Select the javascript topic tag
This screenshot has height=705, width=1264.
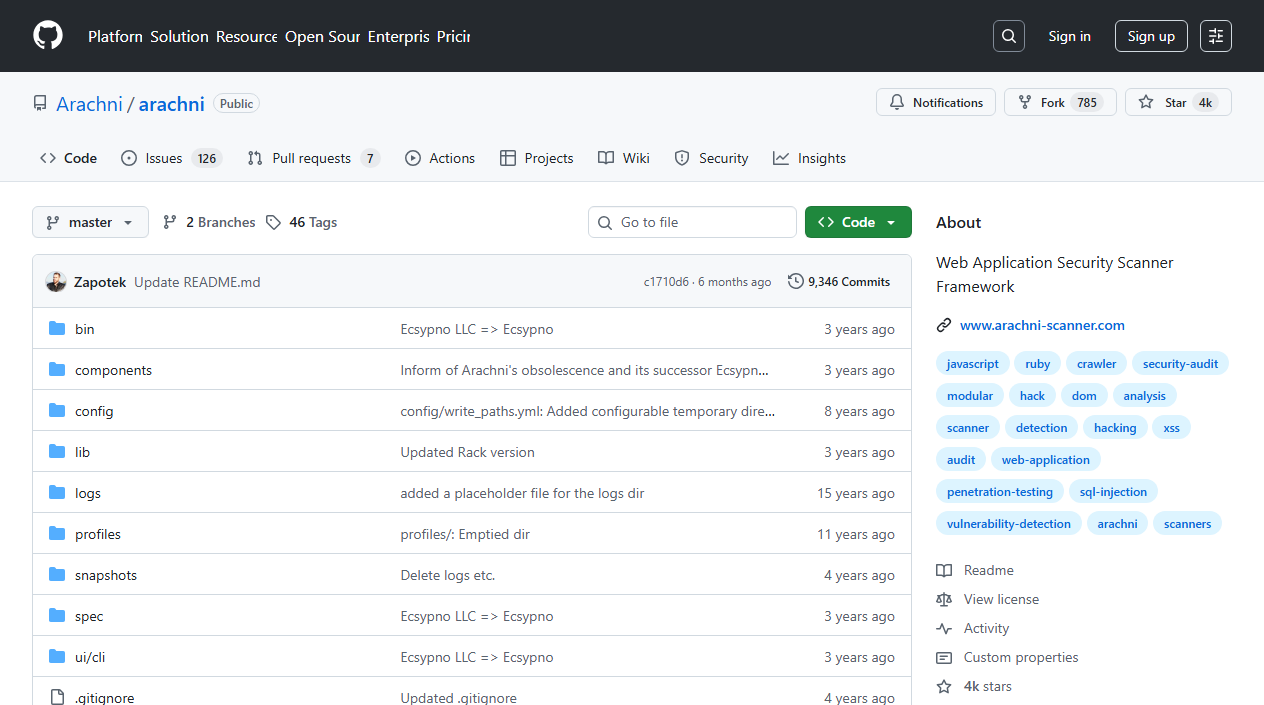tap(973, 364)
